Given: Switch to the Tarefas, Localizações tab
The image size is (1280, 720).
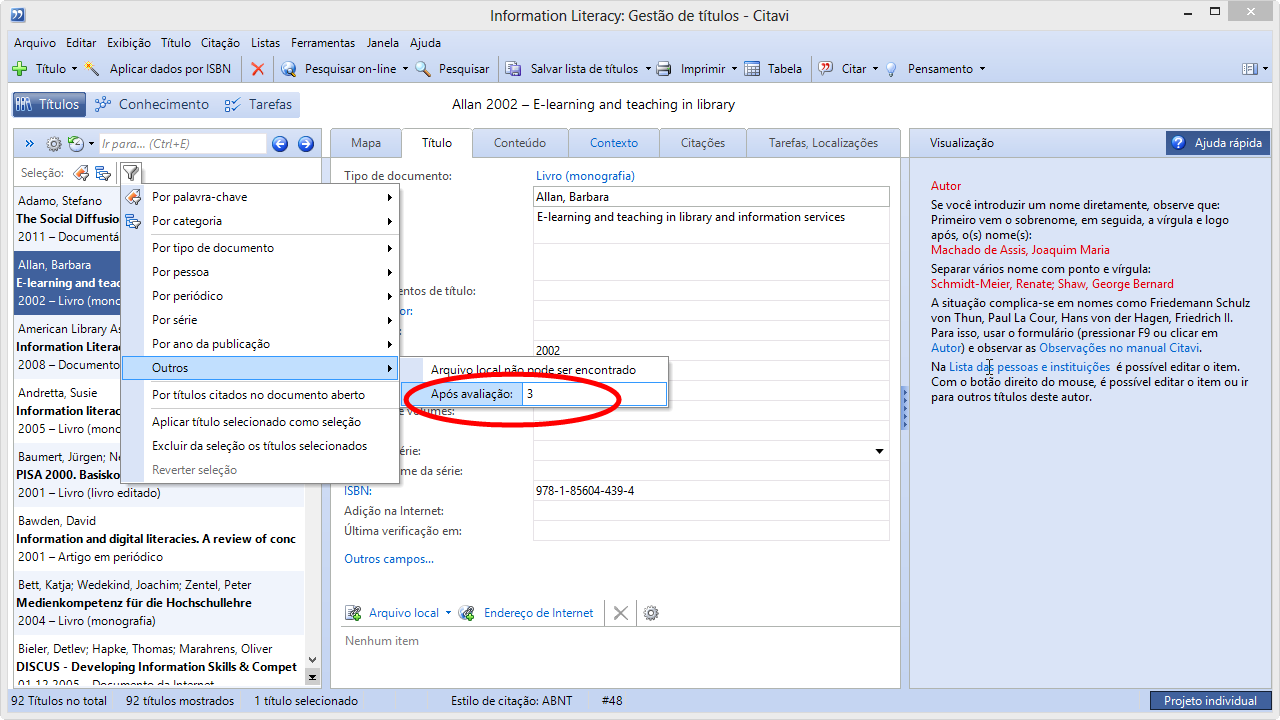Looking at the screenshot, I should [823, 143].
